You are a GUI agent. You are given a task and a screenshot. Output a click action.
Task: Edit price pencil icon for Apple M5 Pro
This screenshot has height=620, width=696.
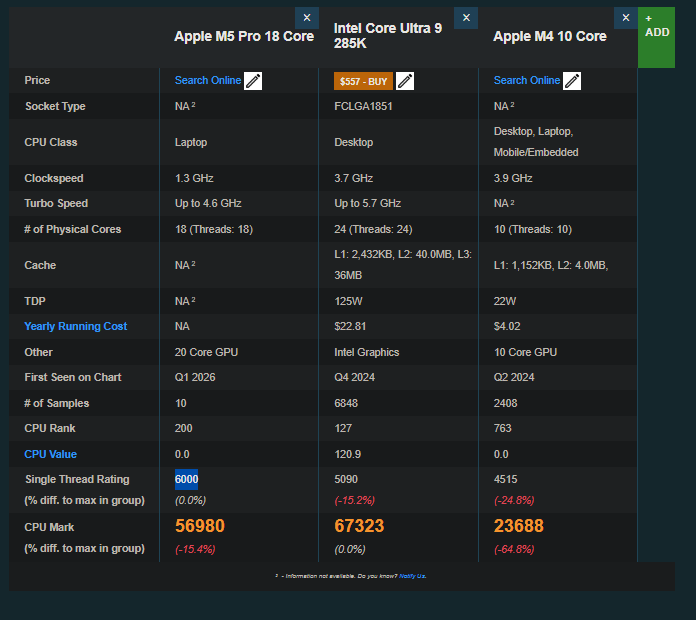[253, 81]
